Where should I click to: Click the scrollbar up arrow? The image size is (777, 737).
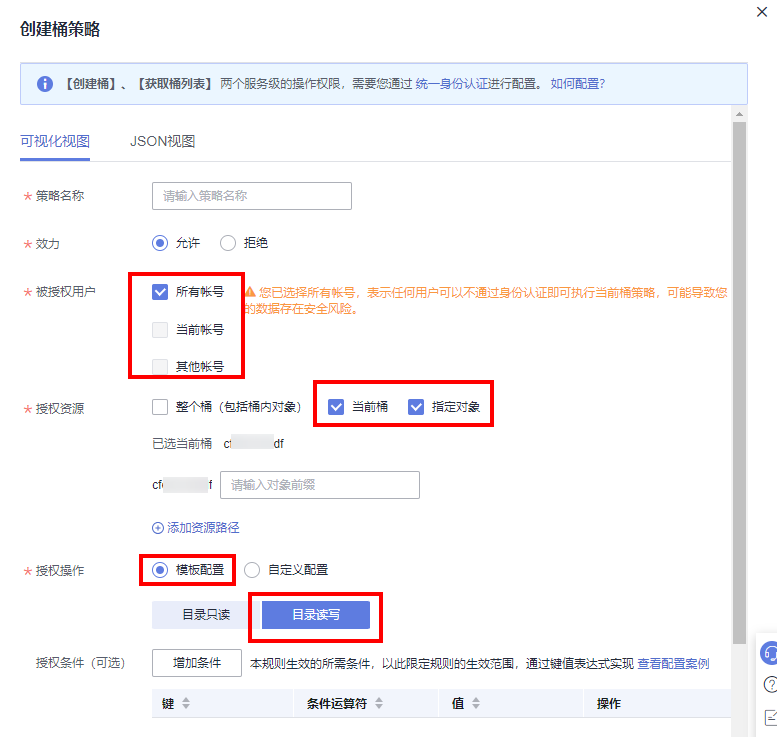click(x=739, y=114)
